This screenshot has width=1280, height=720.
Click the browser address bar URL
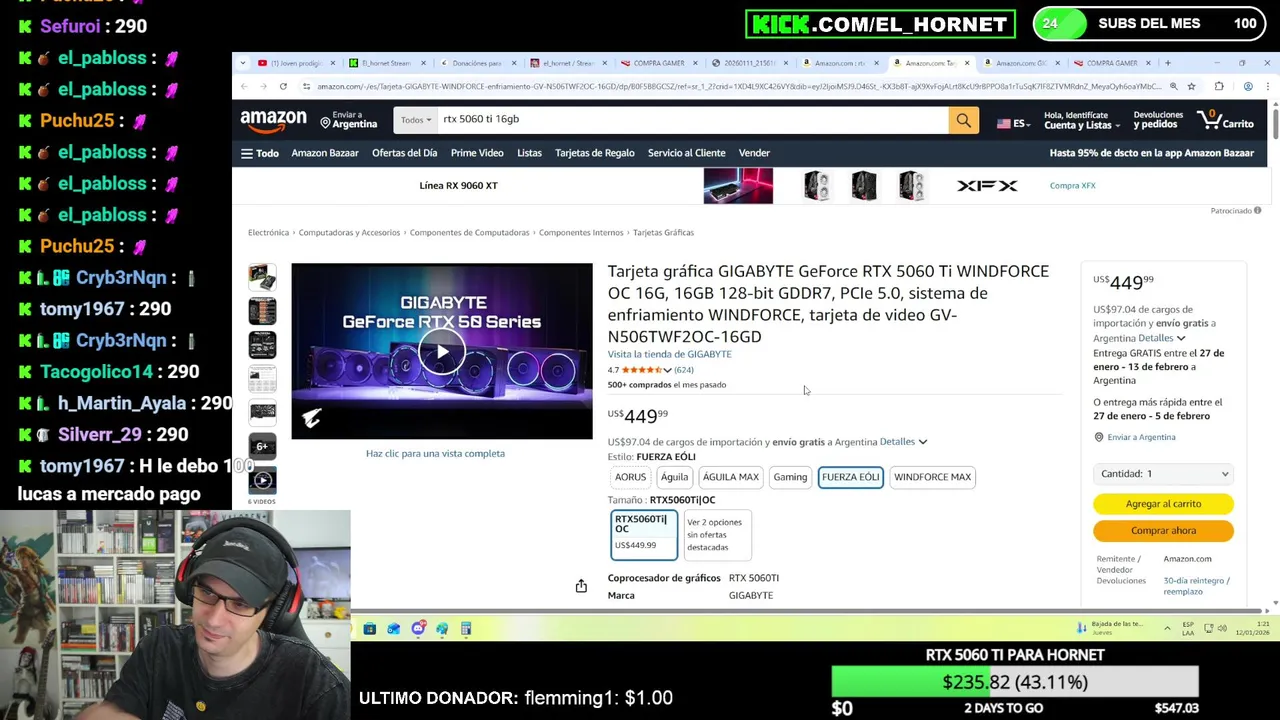740,87
